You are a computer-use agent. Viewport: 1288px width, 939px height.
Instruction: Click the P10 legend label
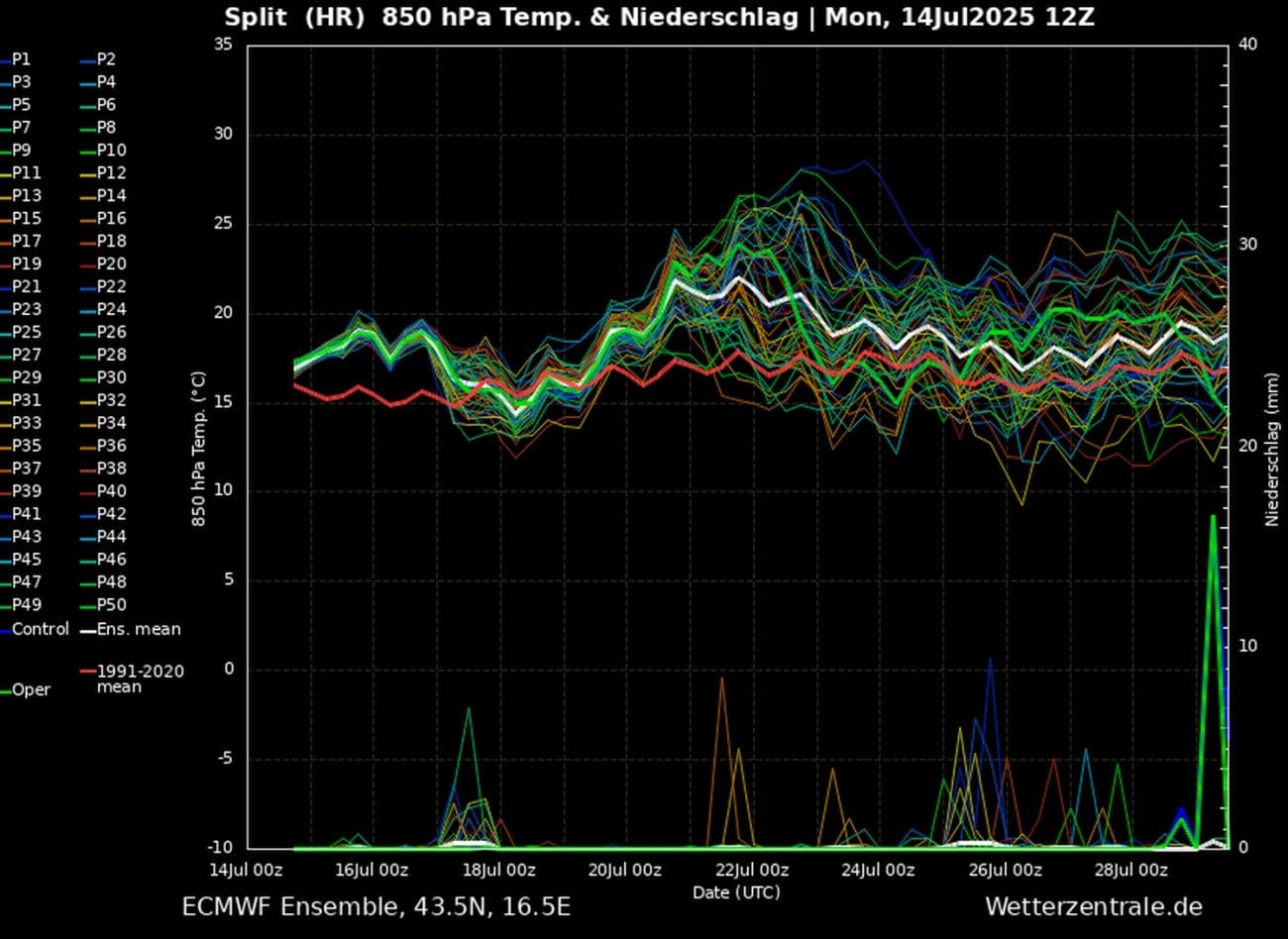pyautogui.click(x=110, y=151)
